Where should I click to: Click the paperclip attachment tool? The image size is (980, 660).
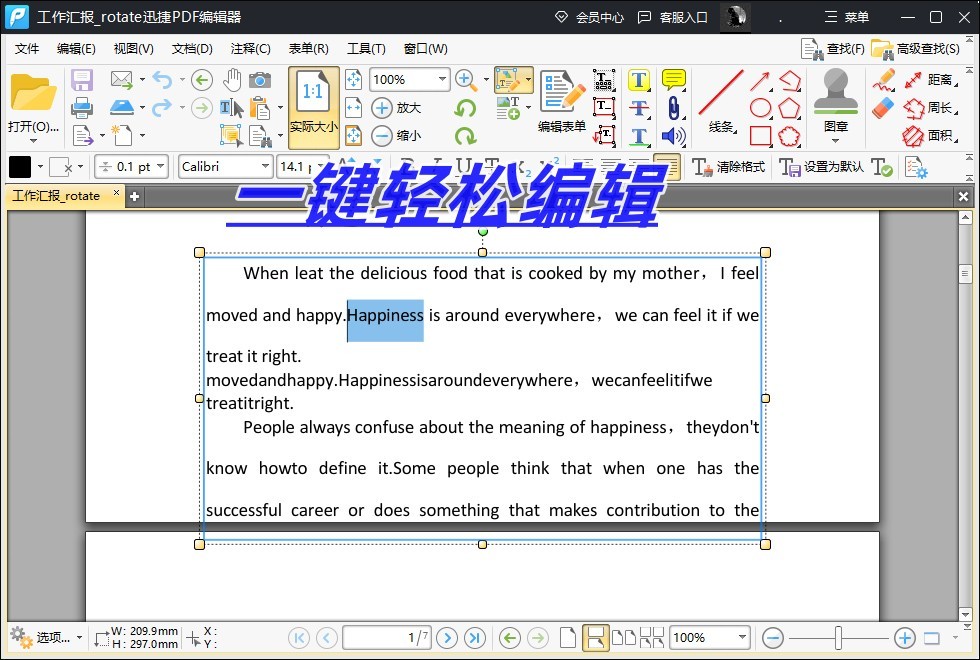(x=673, y=107)
